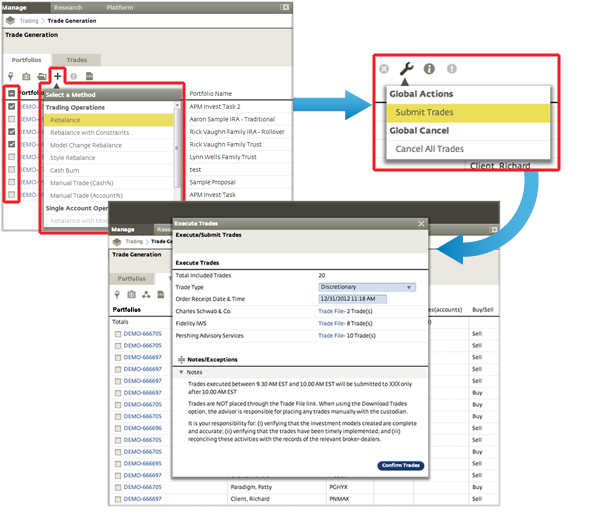The image size is (590, 524).
Task: Toggle the select-all checkbox in Portfolio header
Action: (x=12, y=93)
